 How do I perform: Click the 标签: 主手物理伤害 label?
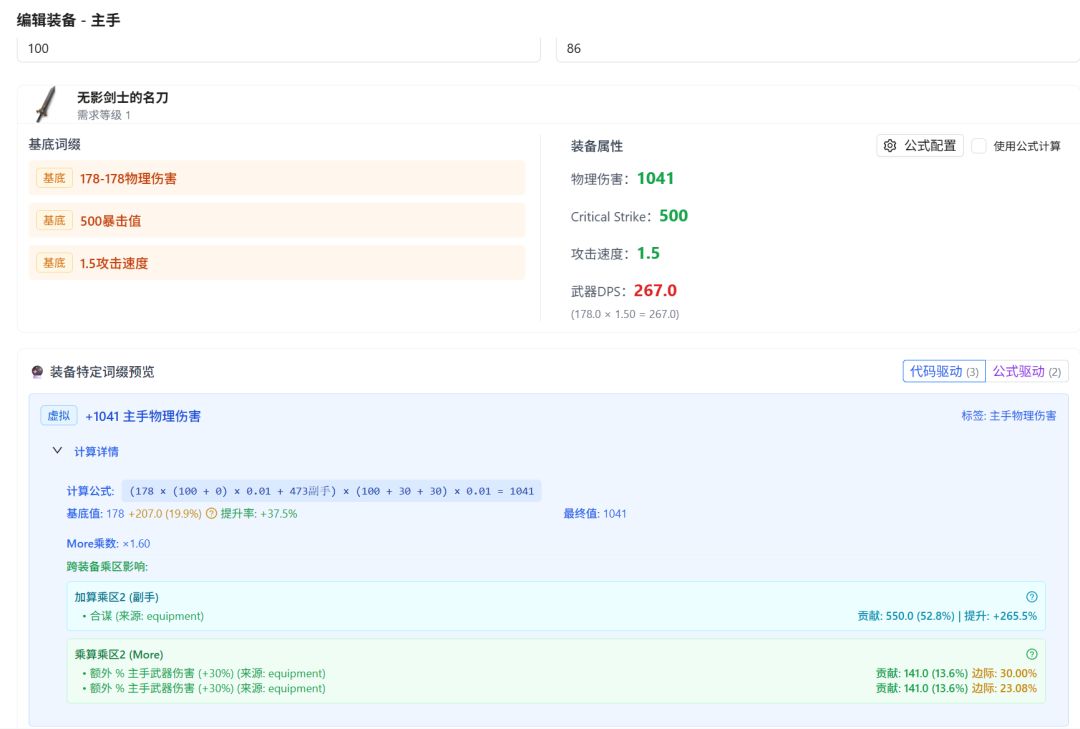[1008, 416]
